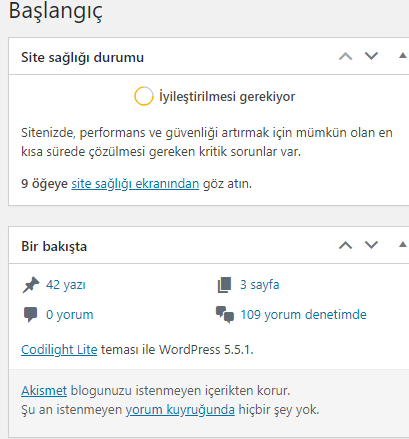Click the double comment icon for moderated comments

tap(225, 315)
